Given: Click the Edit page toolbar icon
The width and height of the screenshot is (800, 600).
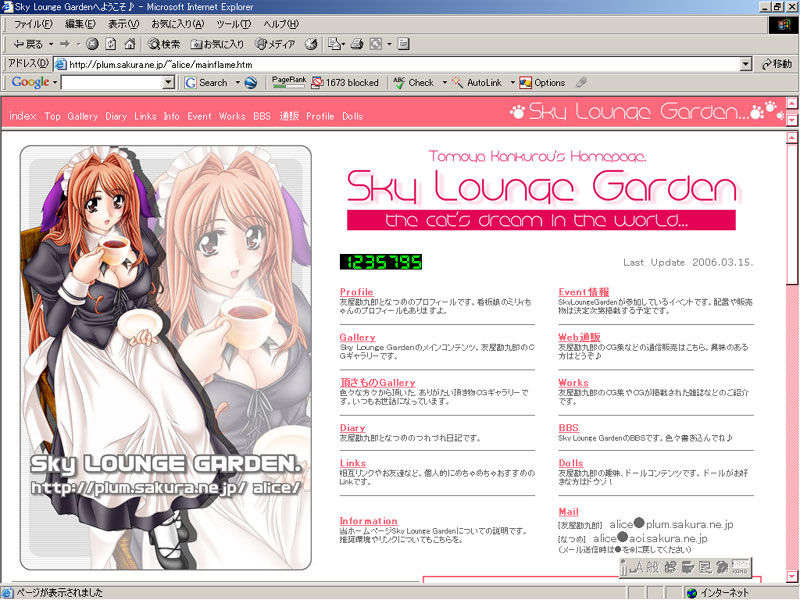Looking at the screenshot, I should (x=376, y=44).
